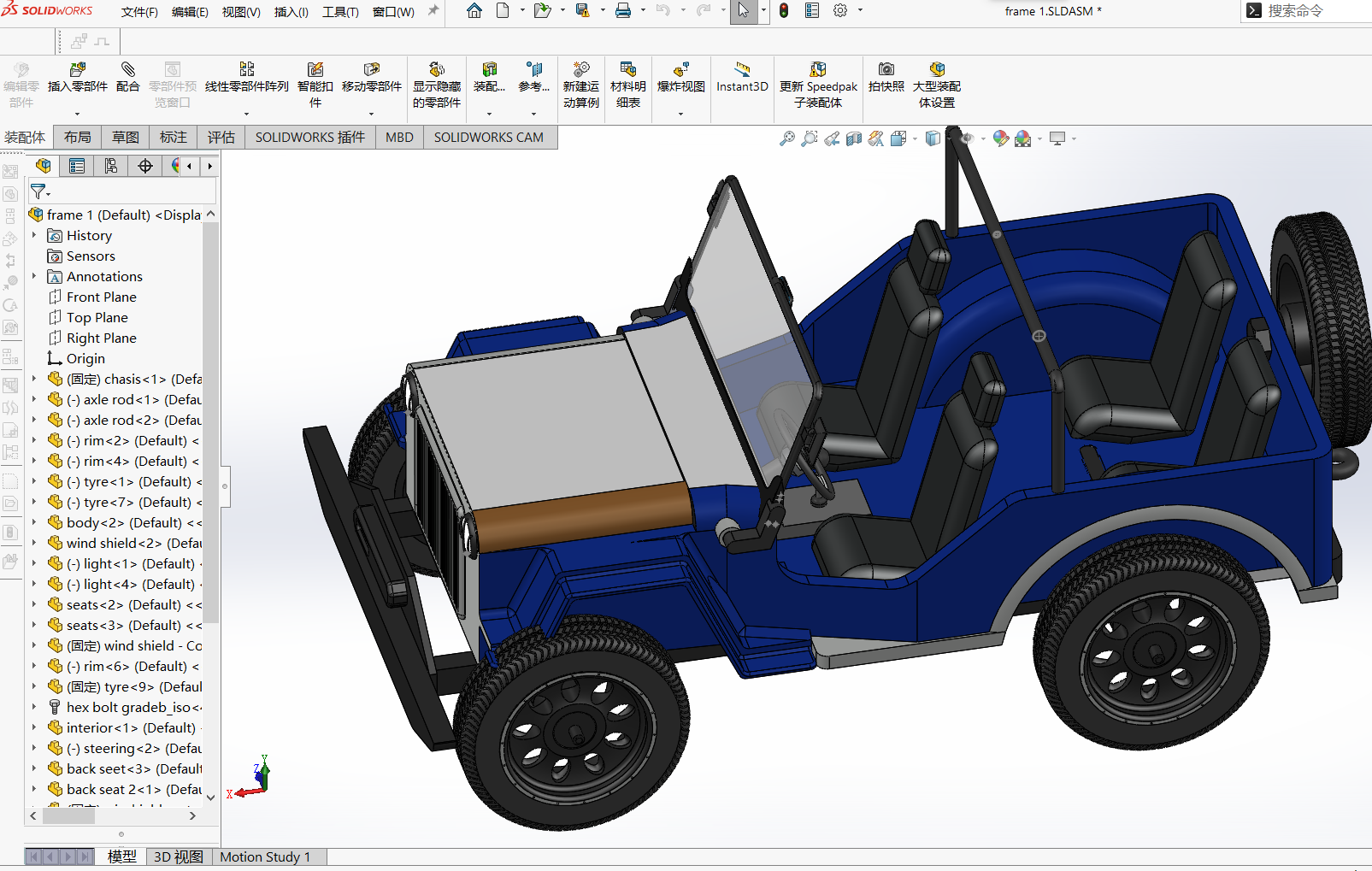Expand the chasis<1> component node
The height and width of the screenshot is (871, 1372).
point(34,379)
